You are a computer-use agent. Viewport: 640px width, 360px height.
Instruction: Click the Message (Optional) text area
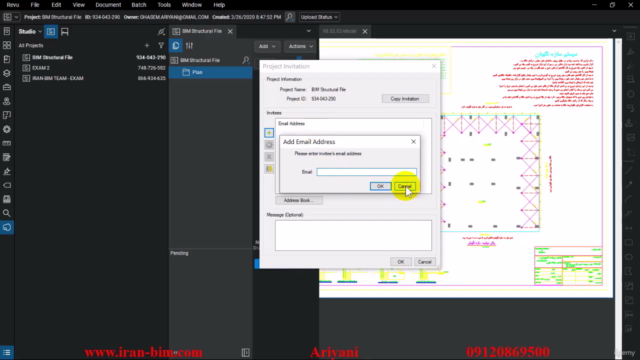(353, 236)
